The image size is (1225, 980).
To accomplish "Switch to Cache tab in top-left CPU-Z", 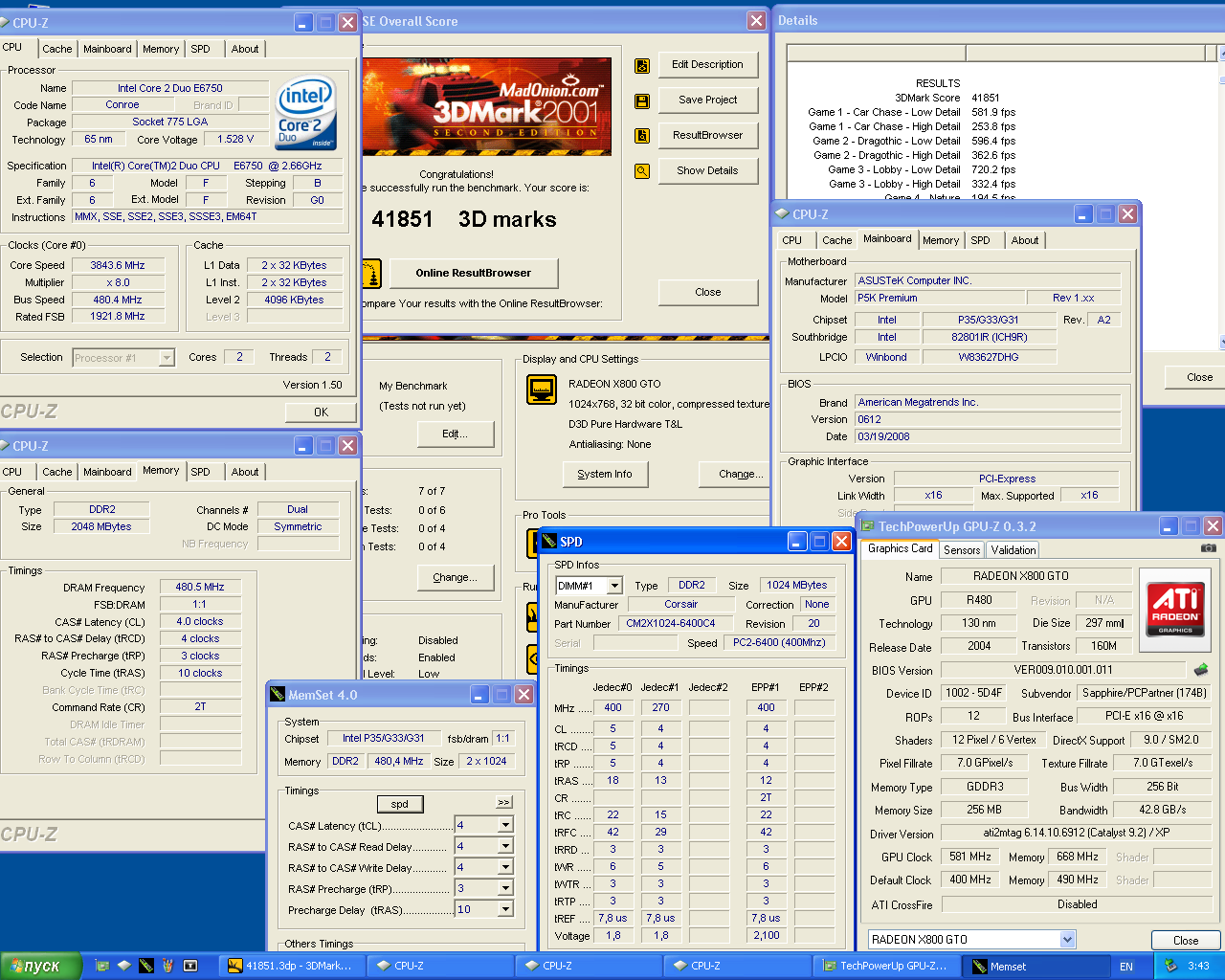I will (x=56, y=49).
